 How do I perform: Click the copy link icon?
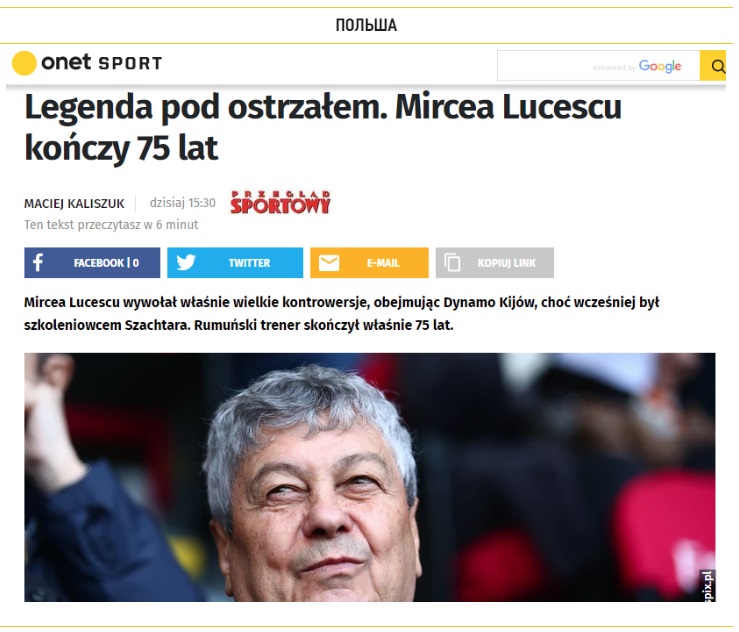tap(452, 263)
